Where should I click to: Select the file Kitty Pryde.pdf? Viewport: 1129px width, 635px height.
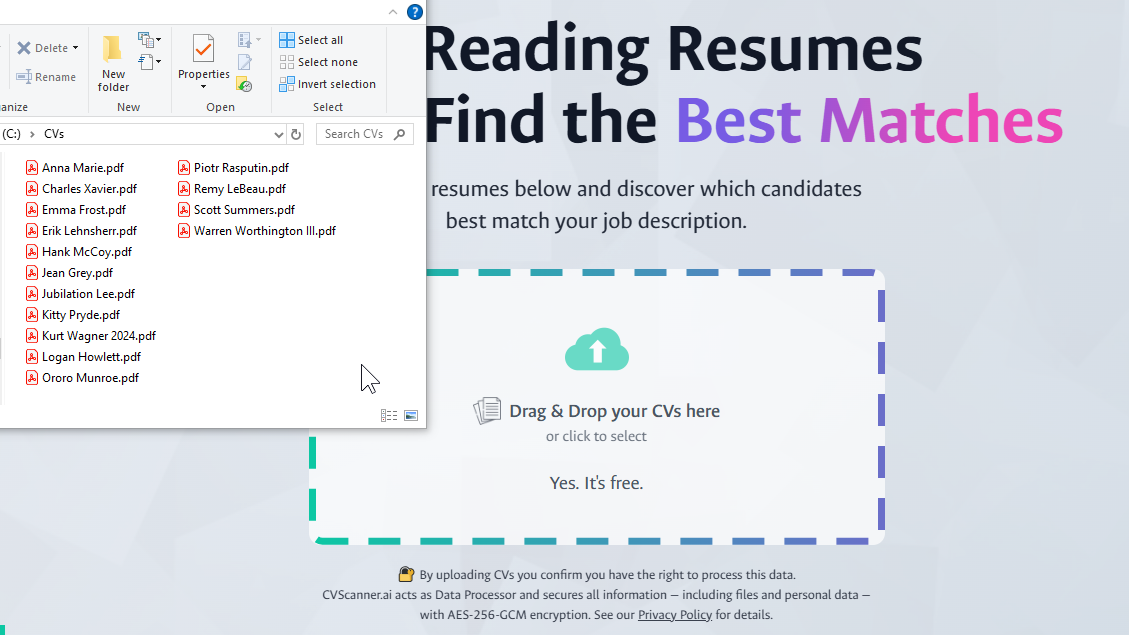[x=73, y=315]
